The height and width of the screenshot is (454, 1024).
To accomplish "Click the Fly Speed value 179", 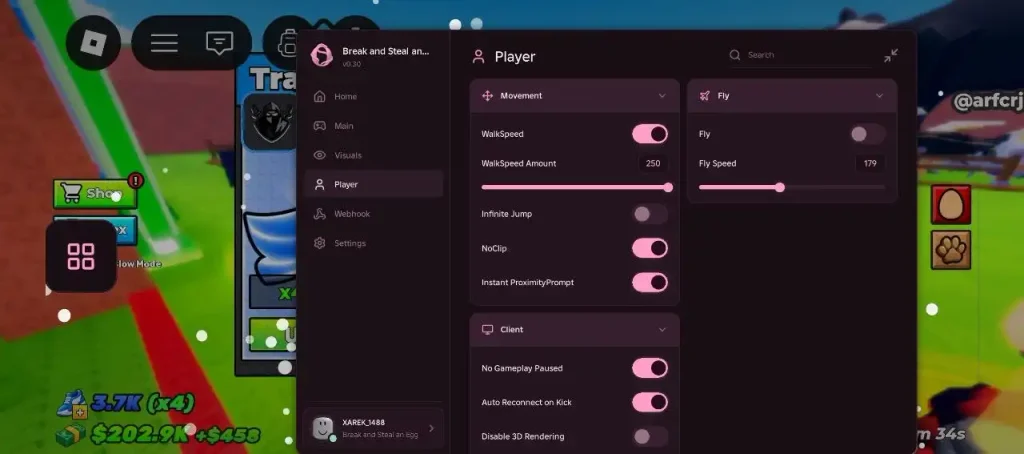I will [x=870, y=163].
